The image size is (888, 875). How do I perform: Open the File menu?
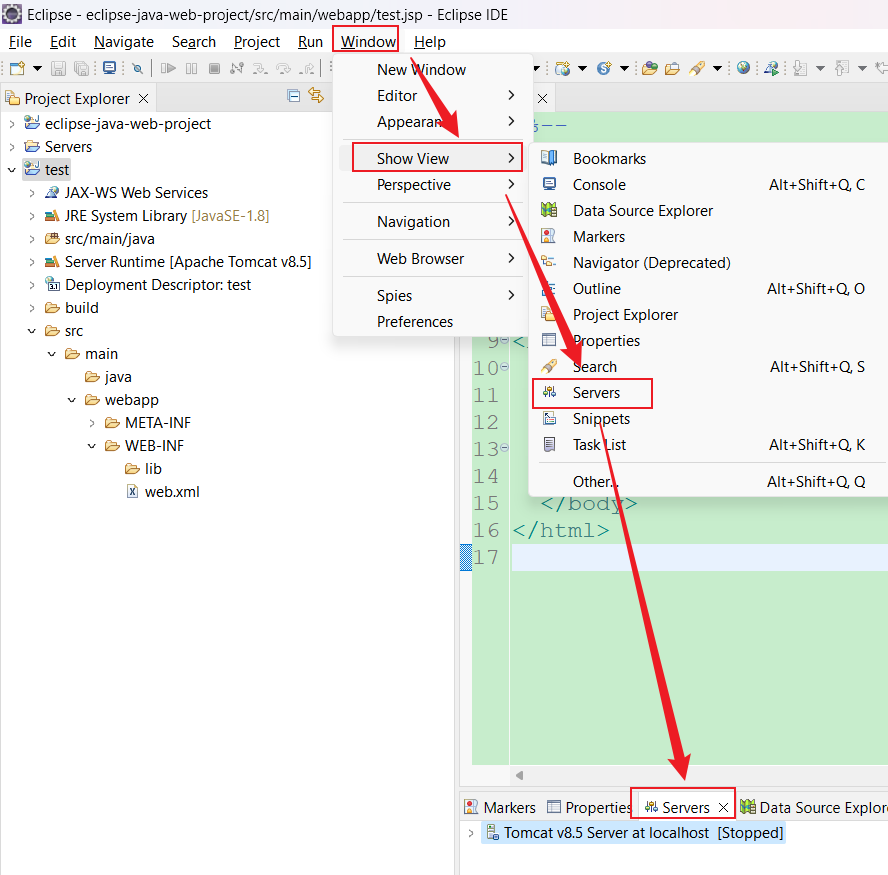20,42
